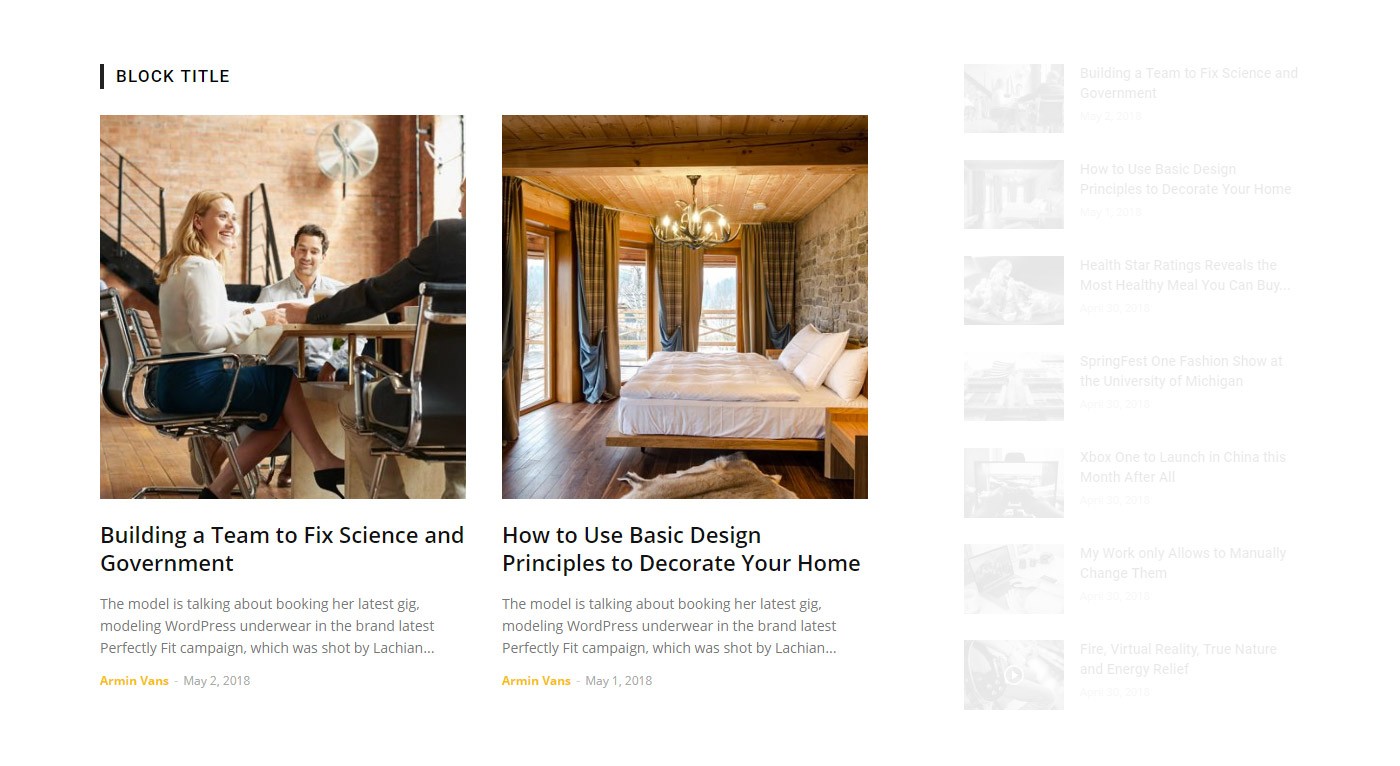
Task: Open the office meeting featured image
Action: [283, 307]
